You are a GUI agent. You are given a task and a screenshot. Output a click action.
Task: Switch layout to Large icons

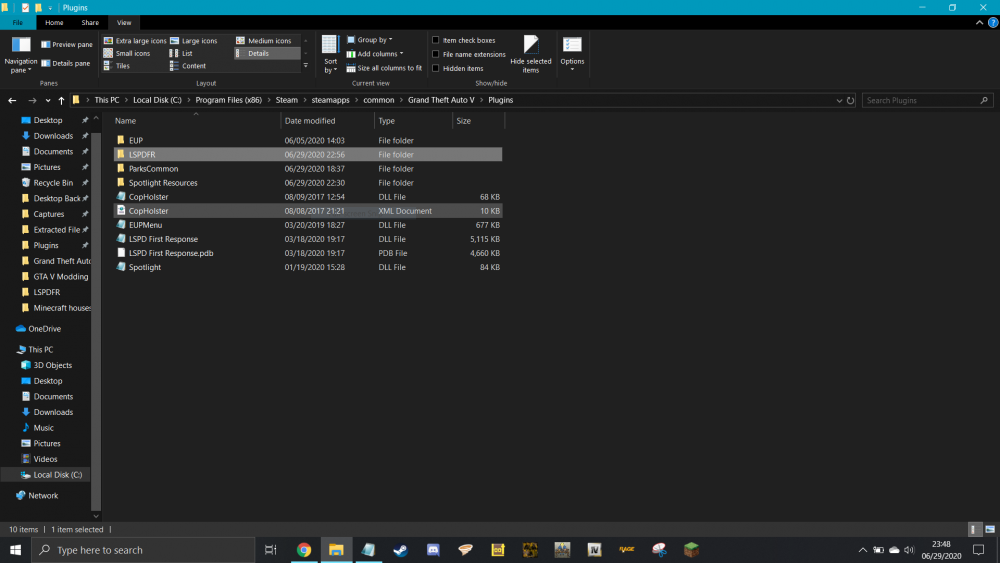coord(194,41)
